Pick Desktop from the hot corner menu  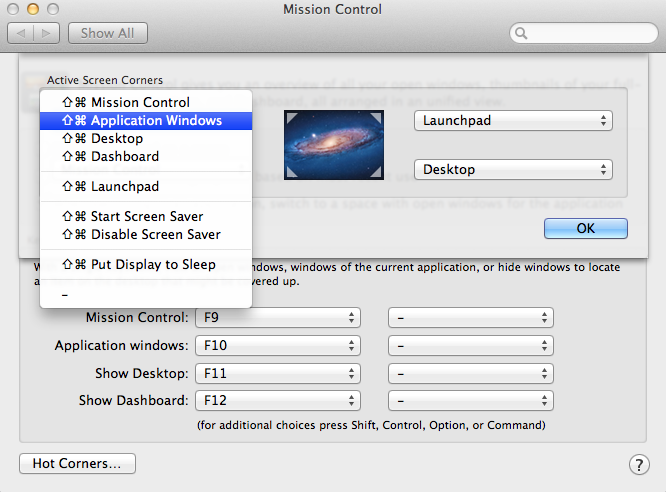(x=146, y=139)
